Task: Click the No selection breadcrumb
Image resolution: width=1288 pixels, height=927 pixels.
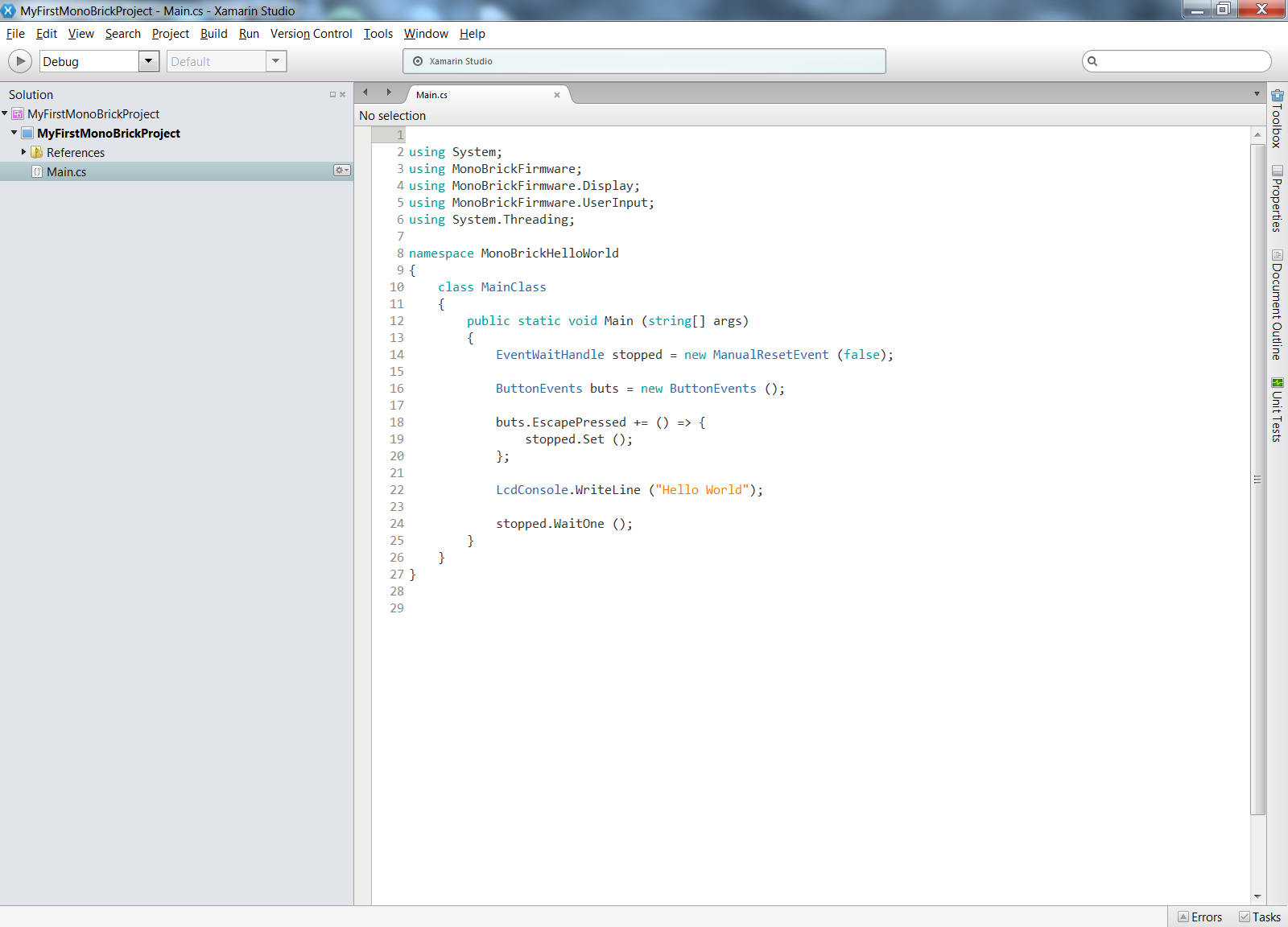Action: coord(392,116)
